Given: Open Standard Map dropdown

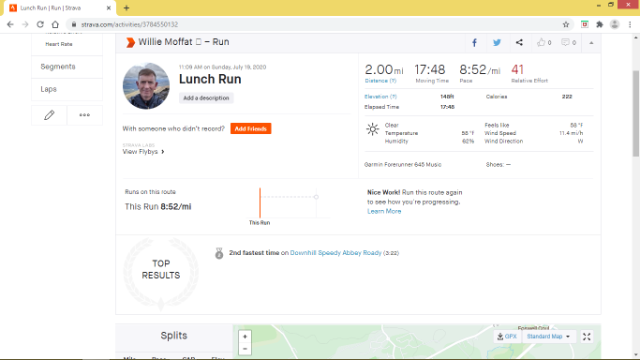Looking at the screenshot, I should [548, 337].
